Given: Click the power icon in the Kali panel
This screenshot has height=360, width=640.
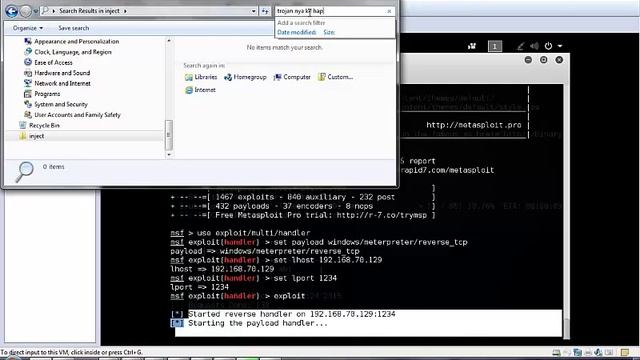Looking at the screenshot, I should [548, 46].
